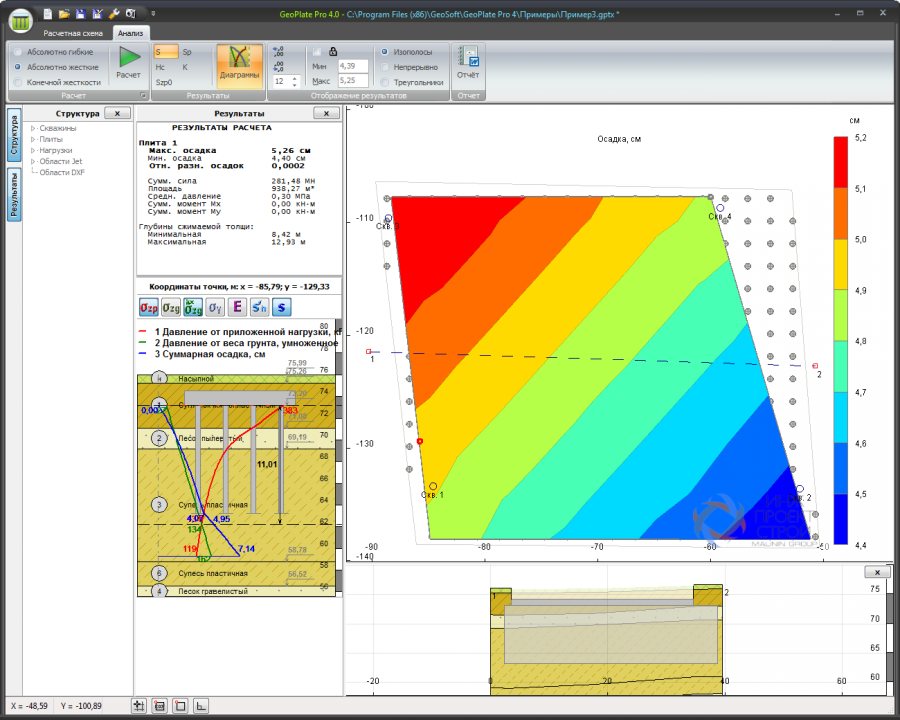Open the Результаты side tab

point(14,195)
